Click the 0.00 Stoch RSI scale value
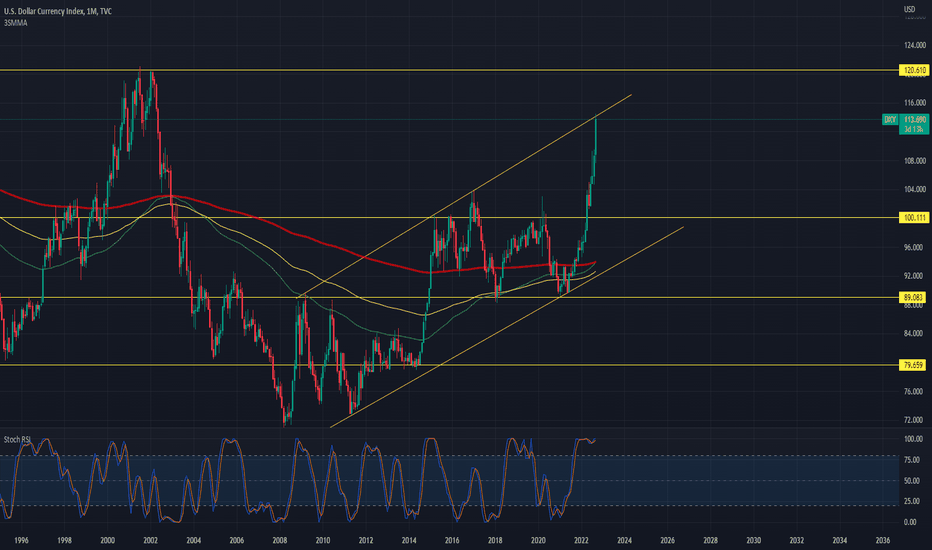932x550 pixels. point(910,522)
